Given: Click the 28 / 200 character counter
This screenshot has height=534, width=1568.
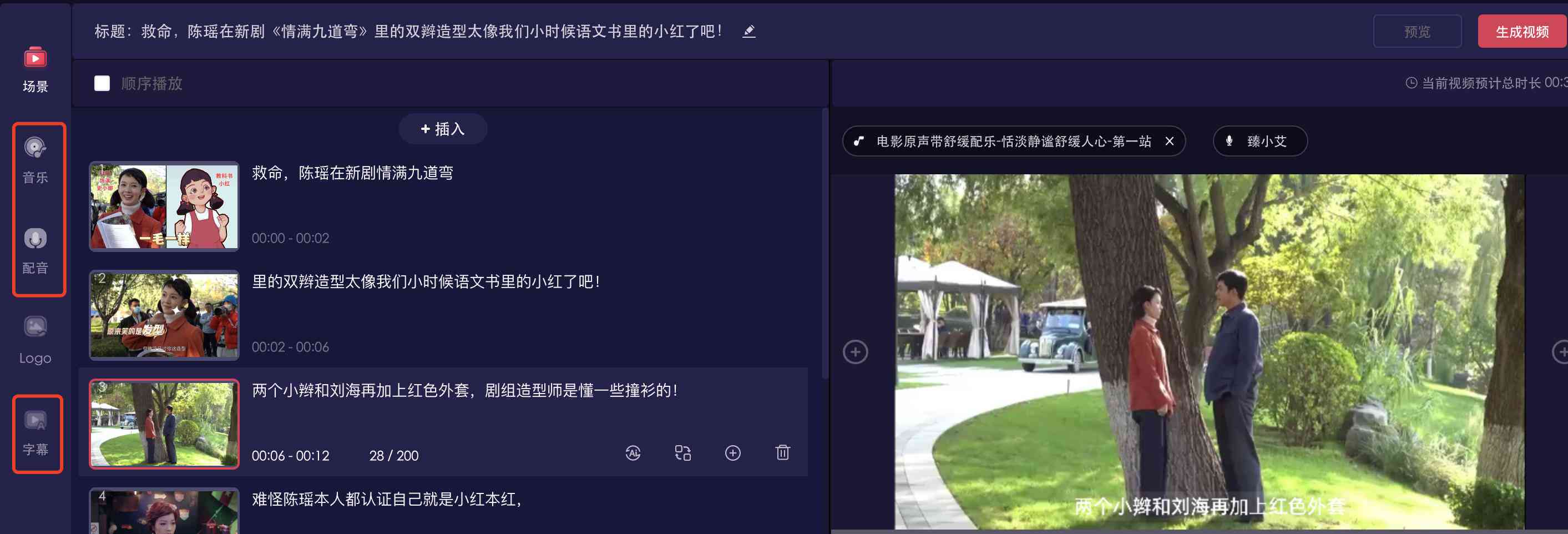Looking at the screenshot, I should [394, 456].
